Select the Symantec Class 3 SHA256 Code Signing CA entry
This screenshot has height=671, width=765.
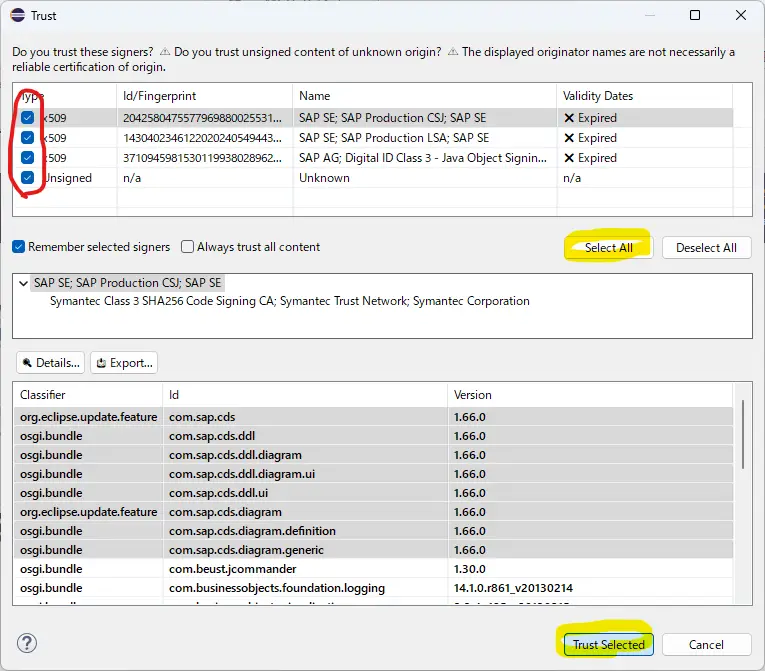pos(290,301)
